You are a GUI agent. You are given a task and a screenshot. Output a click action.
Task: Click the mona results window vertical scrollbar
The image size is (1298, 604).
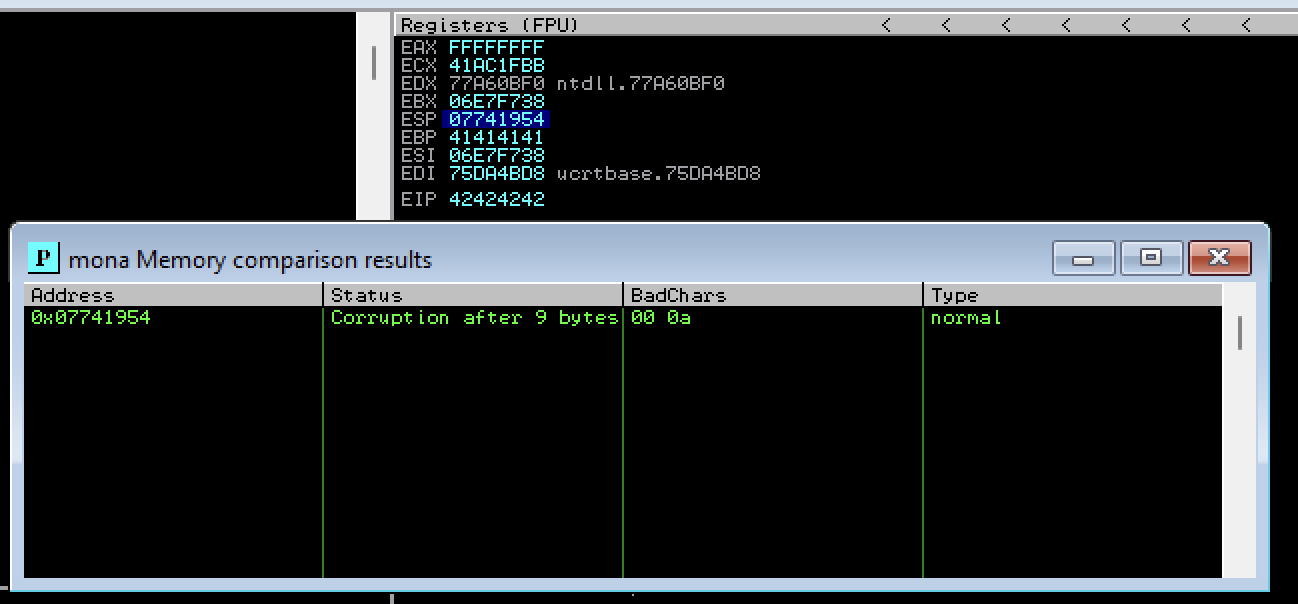(1240, 333)
